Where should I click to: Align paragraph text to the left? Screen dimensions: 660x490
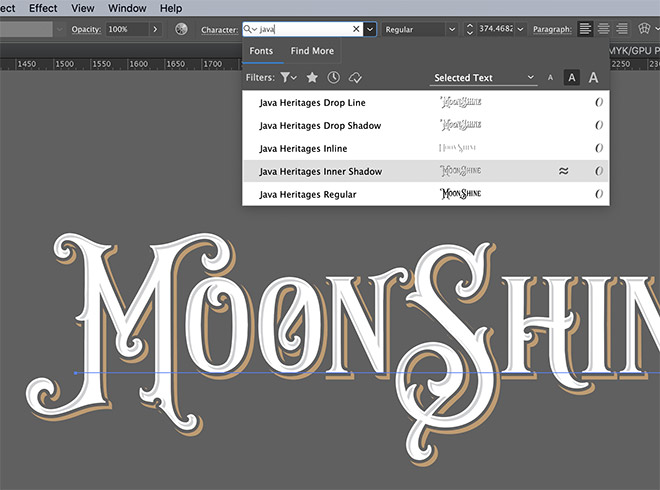585,29
